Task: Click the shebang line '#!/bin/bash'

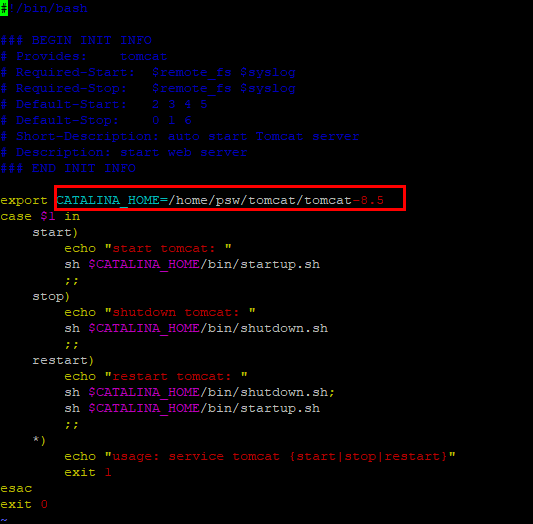Action: pos(44,8)
